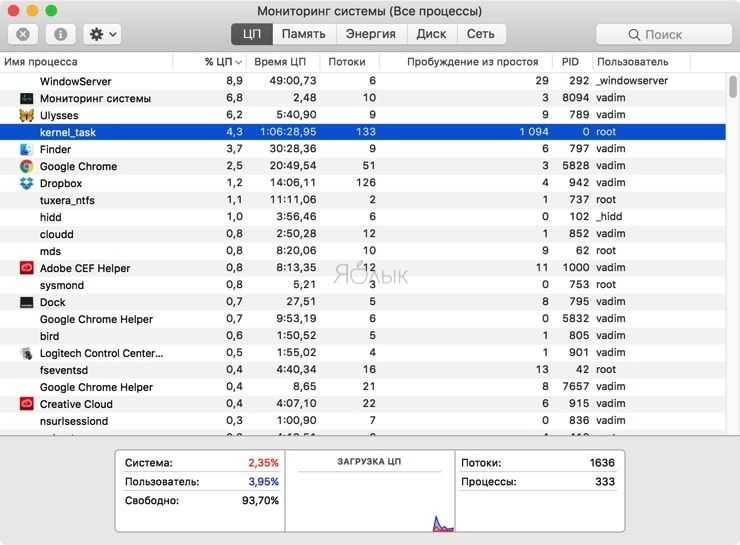Select Google Chrome Helper with PID 5832

point(362,319)
